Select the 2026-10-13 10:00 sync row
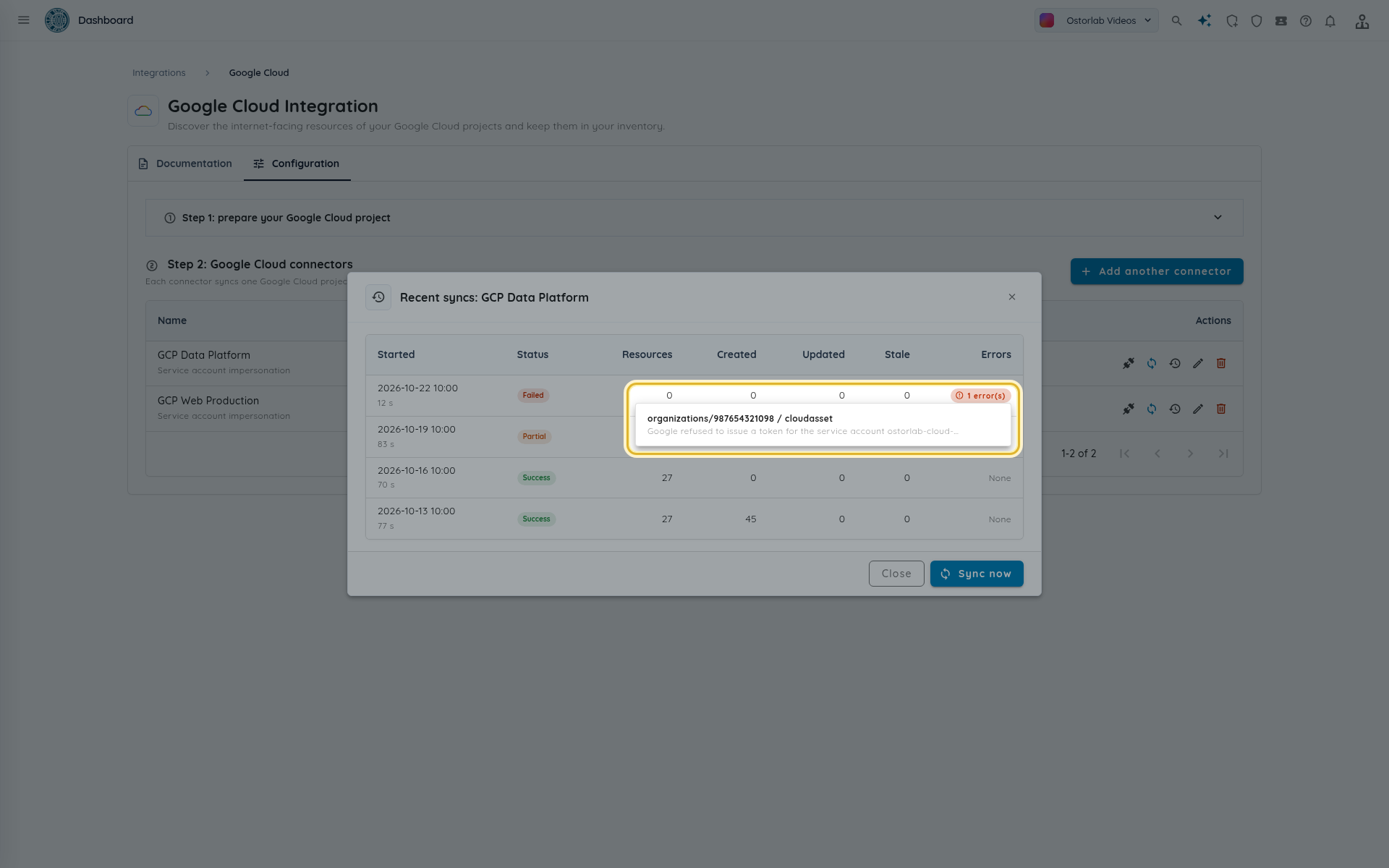Viewport: 1389px width, 868px height. 694,519
